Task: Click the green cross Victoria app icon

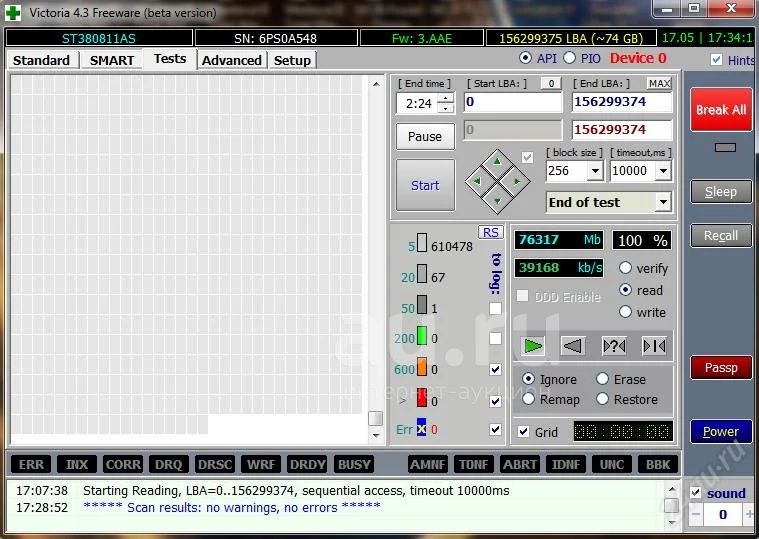Action: [13, 13]
